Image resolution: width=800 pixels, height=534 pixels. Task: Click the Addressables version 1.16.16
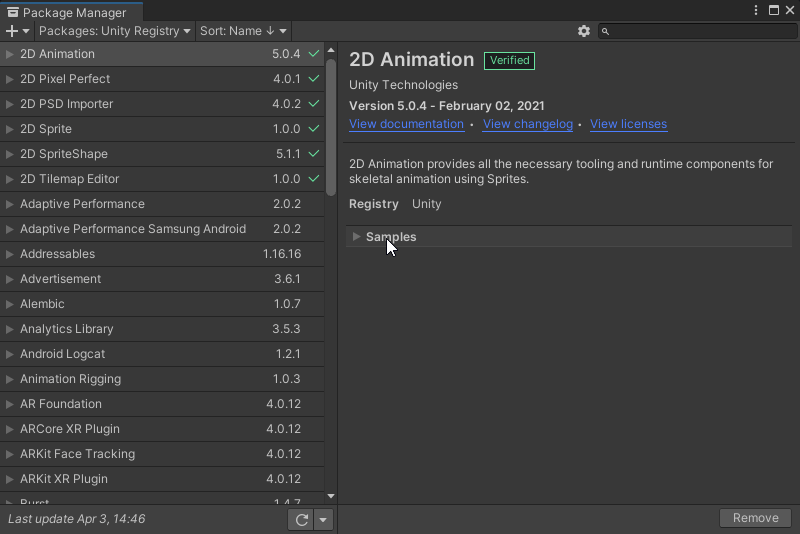282,254
